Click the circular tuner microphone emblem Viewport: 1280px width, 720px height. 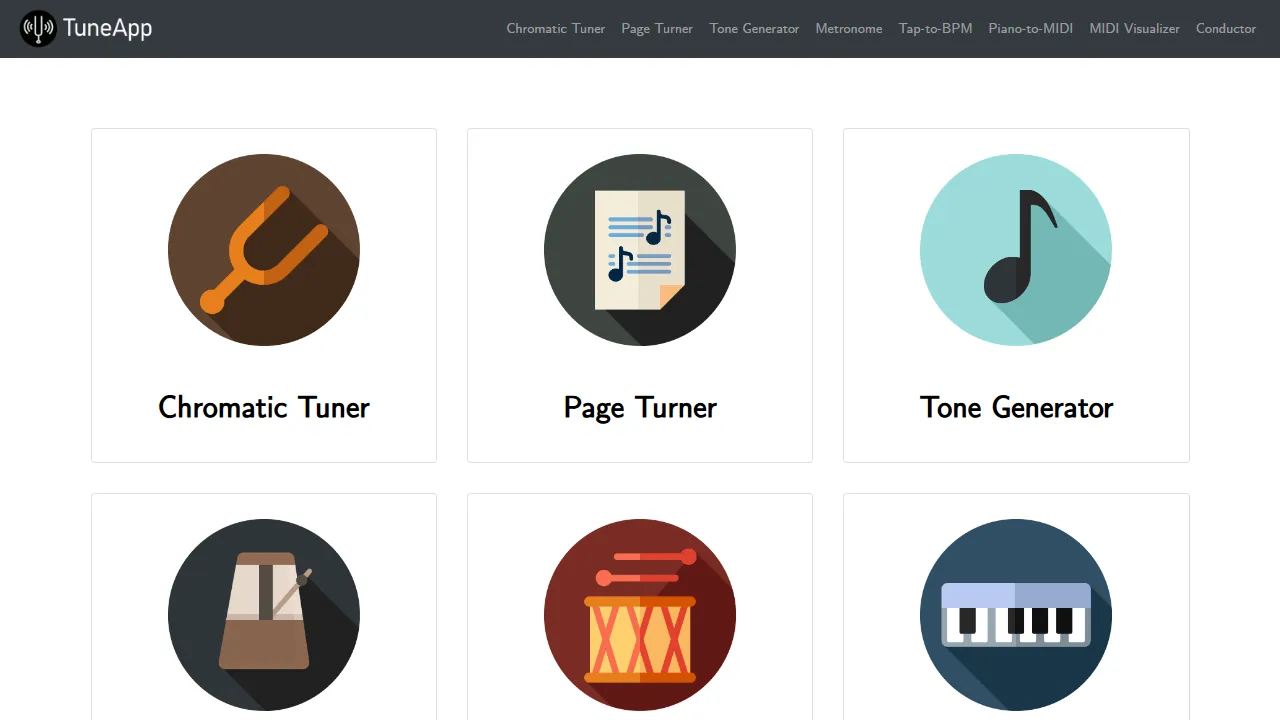point(38,28)
